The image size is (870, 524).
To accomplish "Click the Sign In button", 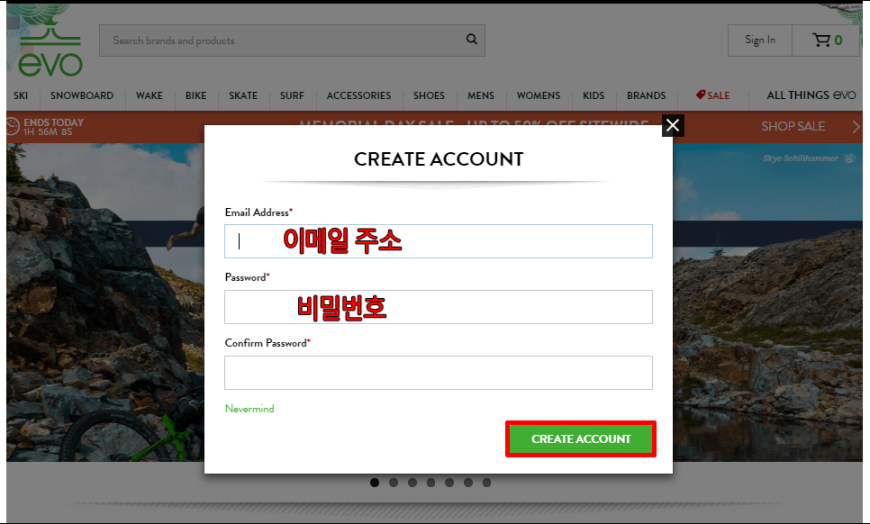I will click(x=760, y=40).
